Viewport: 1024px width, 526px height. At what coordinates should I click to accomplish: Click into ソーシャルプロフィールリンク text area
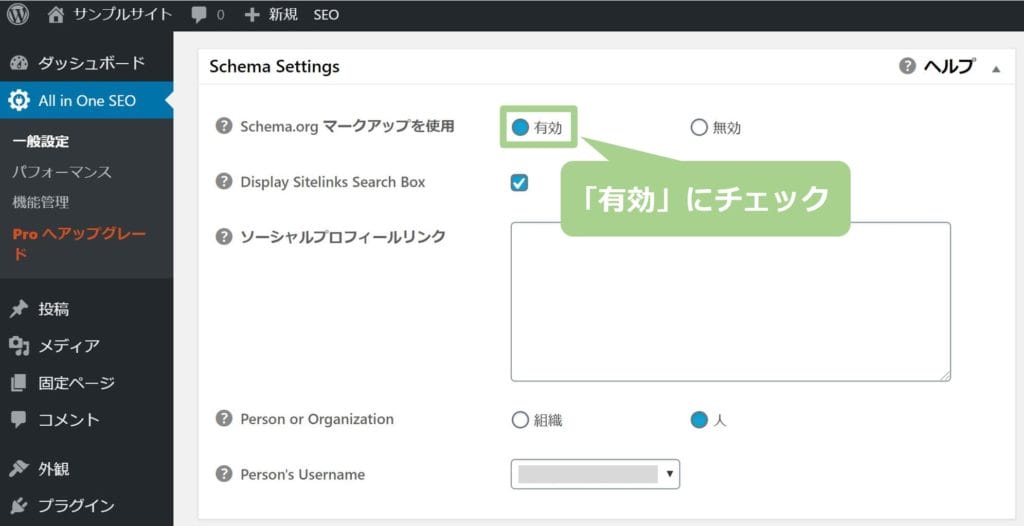pyautogui.click(x=730, y=302)
